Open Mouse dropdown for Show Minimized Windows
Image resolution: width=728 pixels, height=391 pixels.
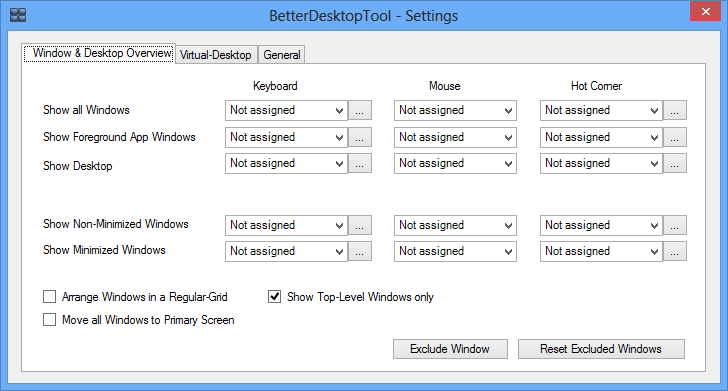coord(455,251)
